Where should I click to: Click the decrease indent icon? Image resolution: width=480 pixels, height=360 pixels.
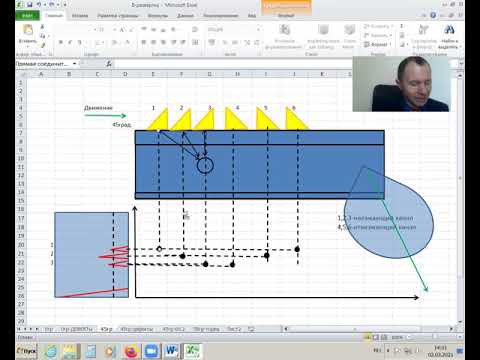174,42
